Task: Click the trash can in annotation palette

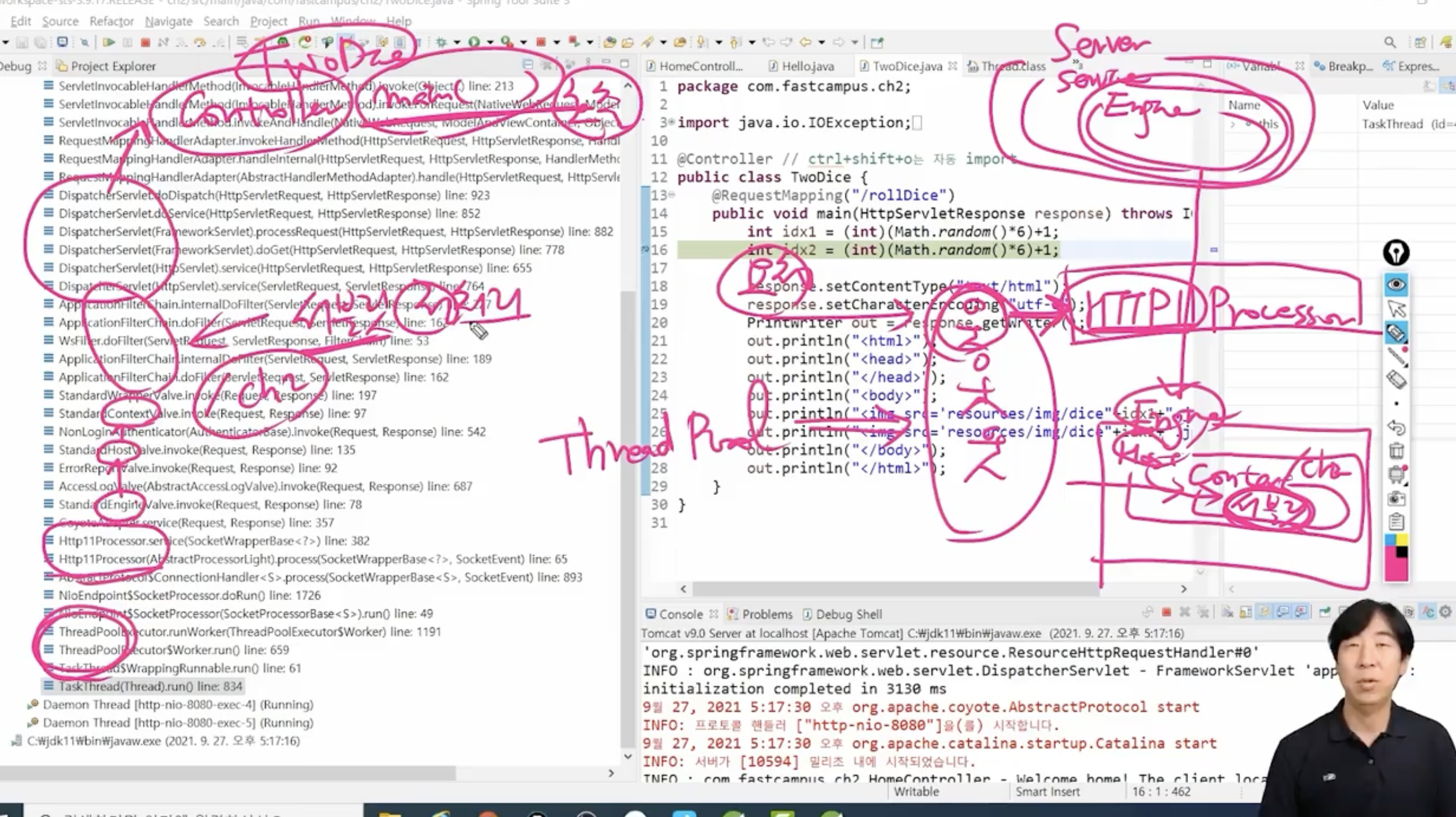Action: tap(1396, 452)
